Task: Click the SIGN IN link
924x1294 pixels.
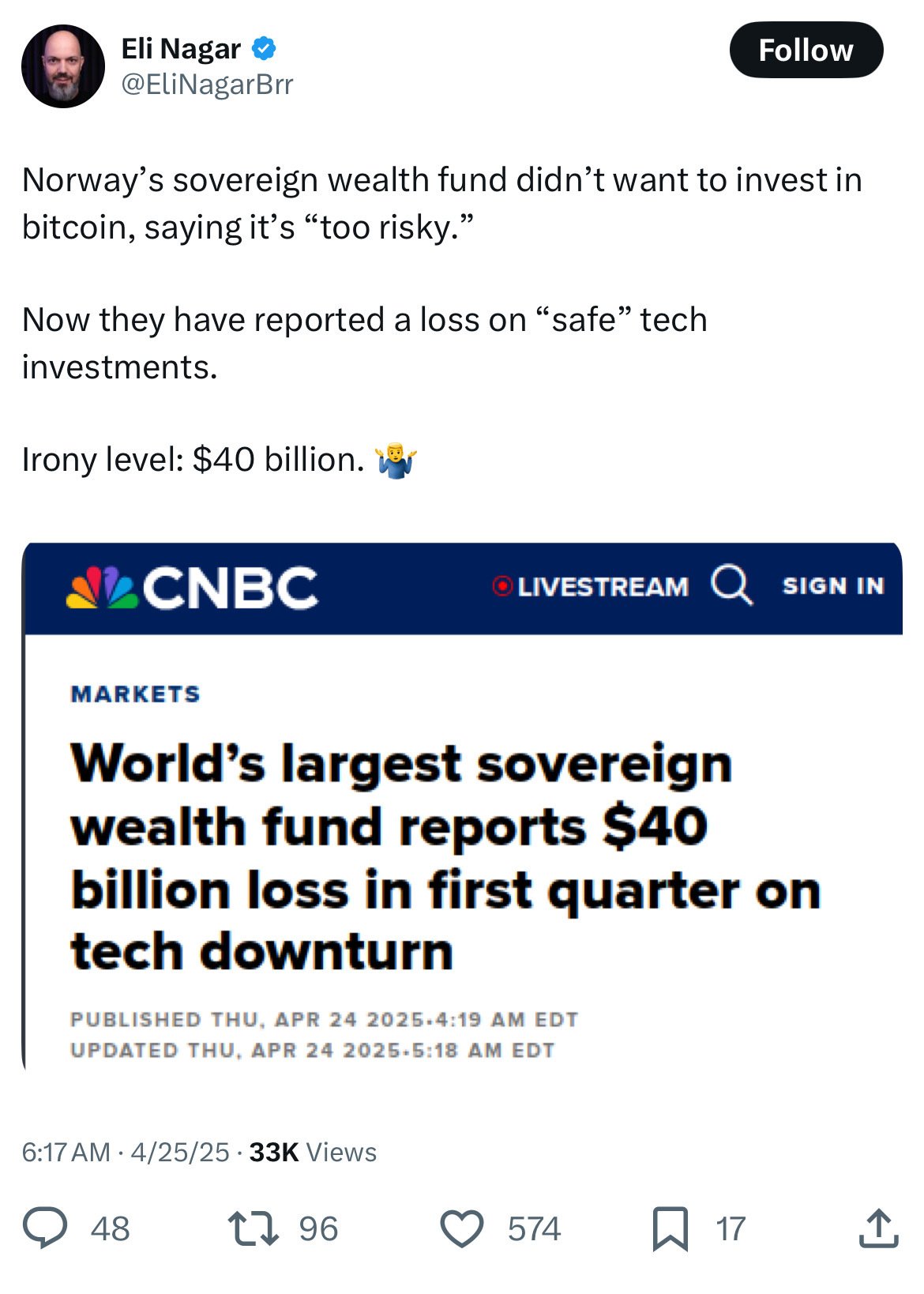Action: click(x=833, y=585)
